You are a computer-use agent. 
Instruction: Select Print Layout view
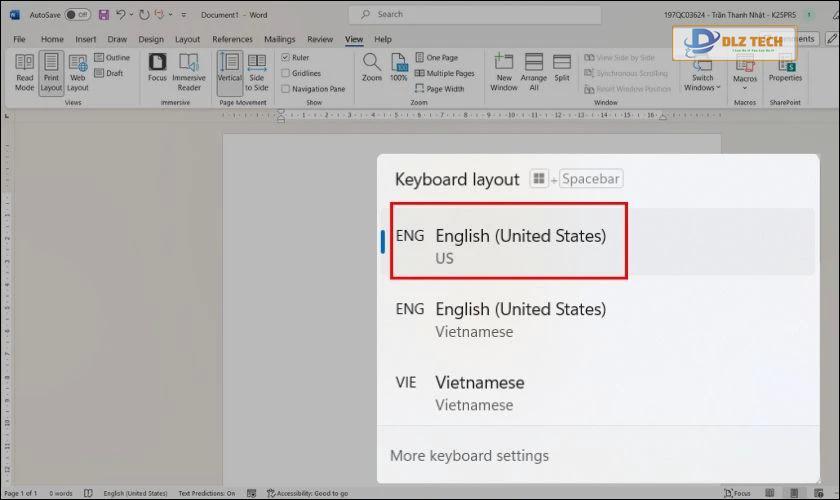coord(51,73)
